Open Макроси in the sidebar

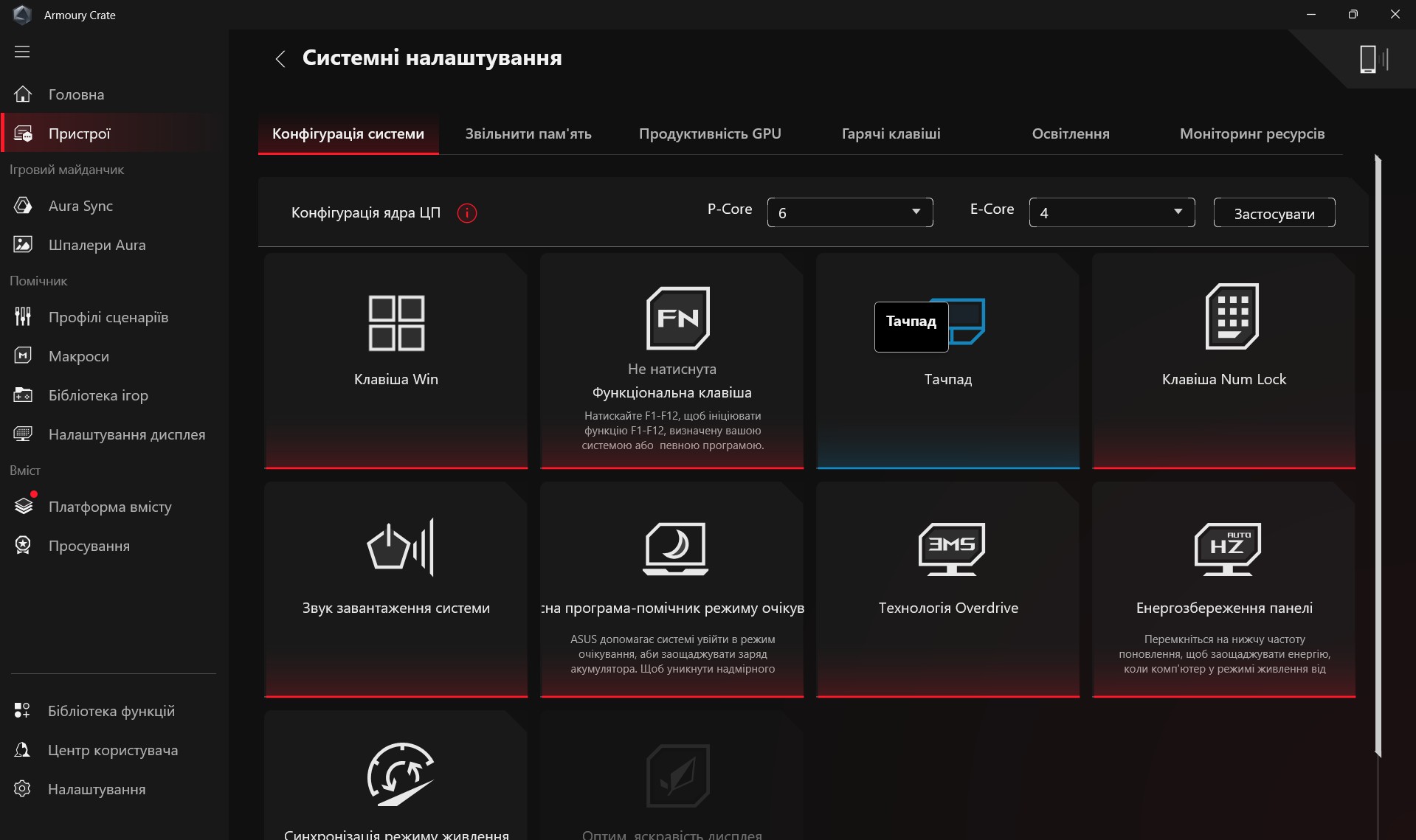click(78, 356)
